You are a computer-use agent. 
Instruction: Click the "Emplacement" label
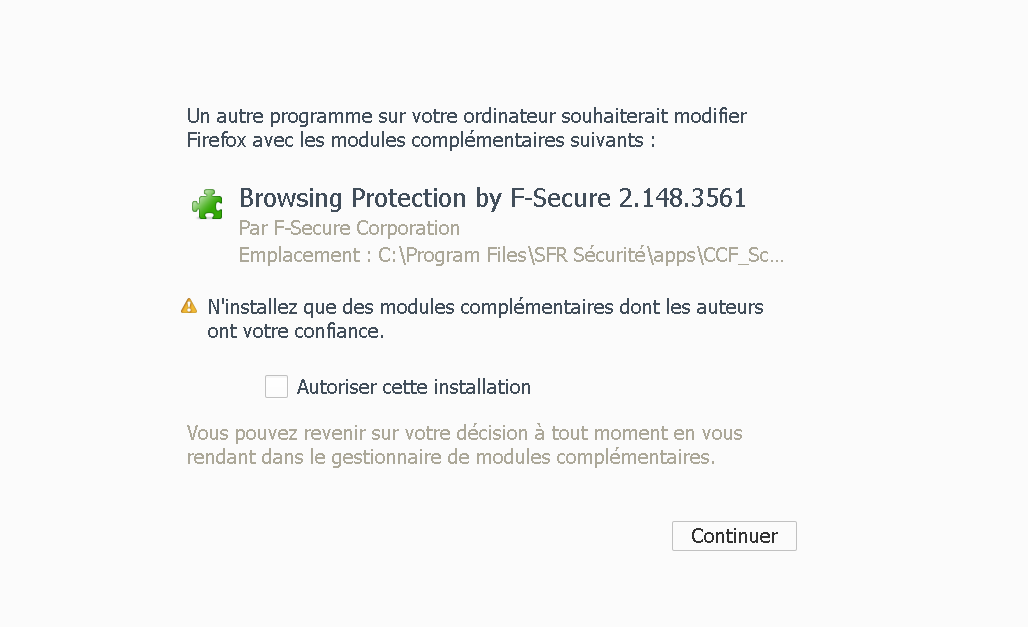pos(297,255)
